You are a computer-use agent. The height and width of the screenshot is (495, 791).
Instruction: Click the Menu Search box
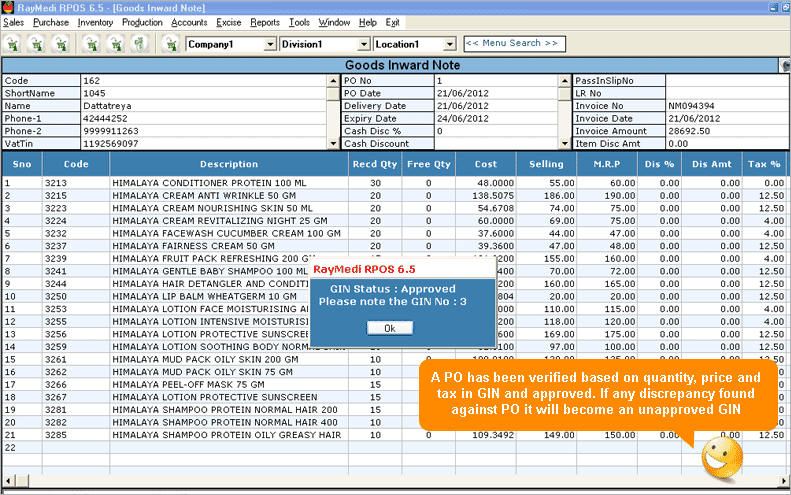pos(514,44)
